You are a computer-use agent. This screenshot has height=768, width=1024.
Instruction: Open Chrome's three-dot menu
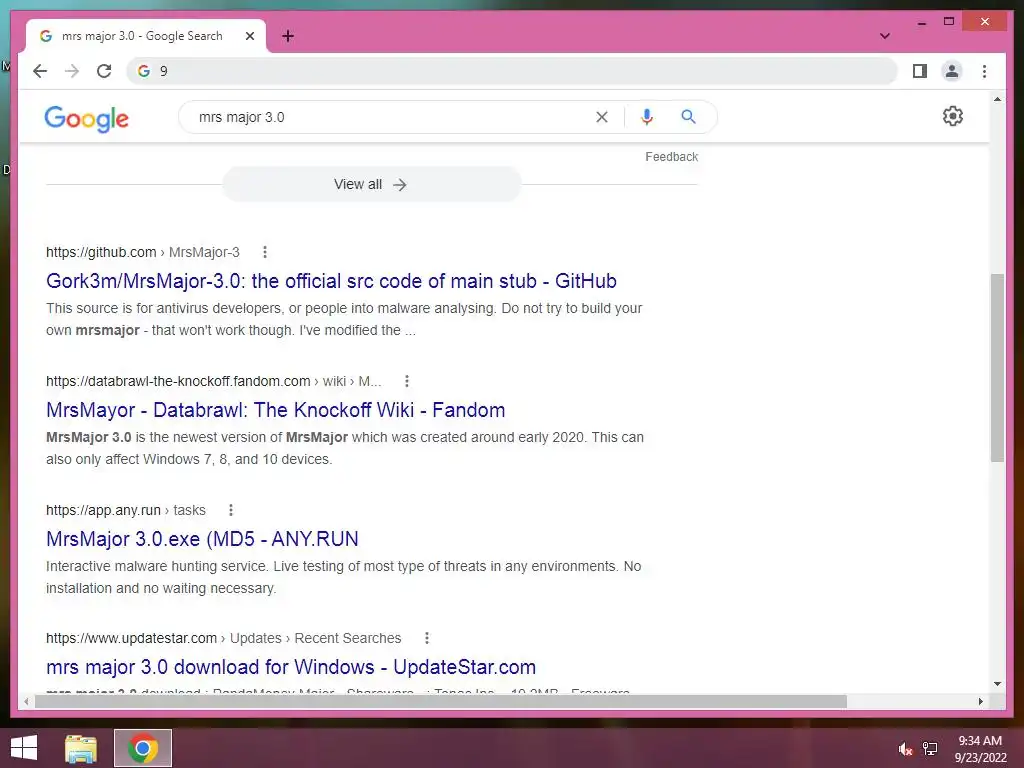(x=984, y=71)
